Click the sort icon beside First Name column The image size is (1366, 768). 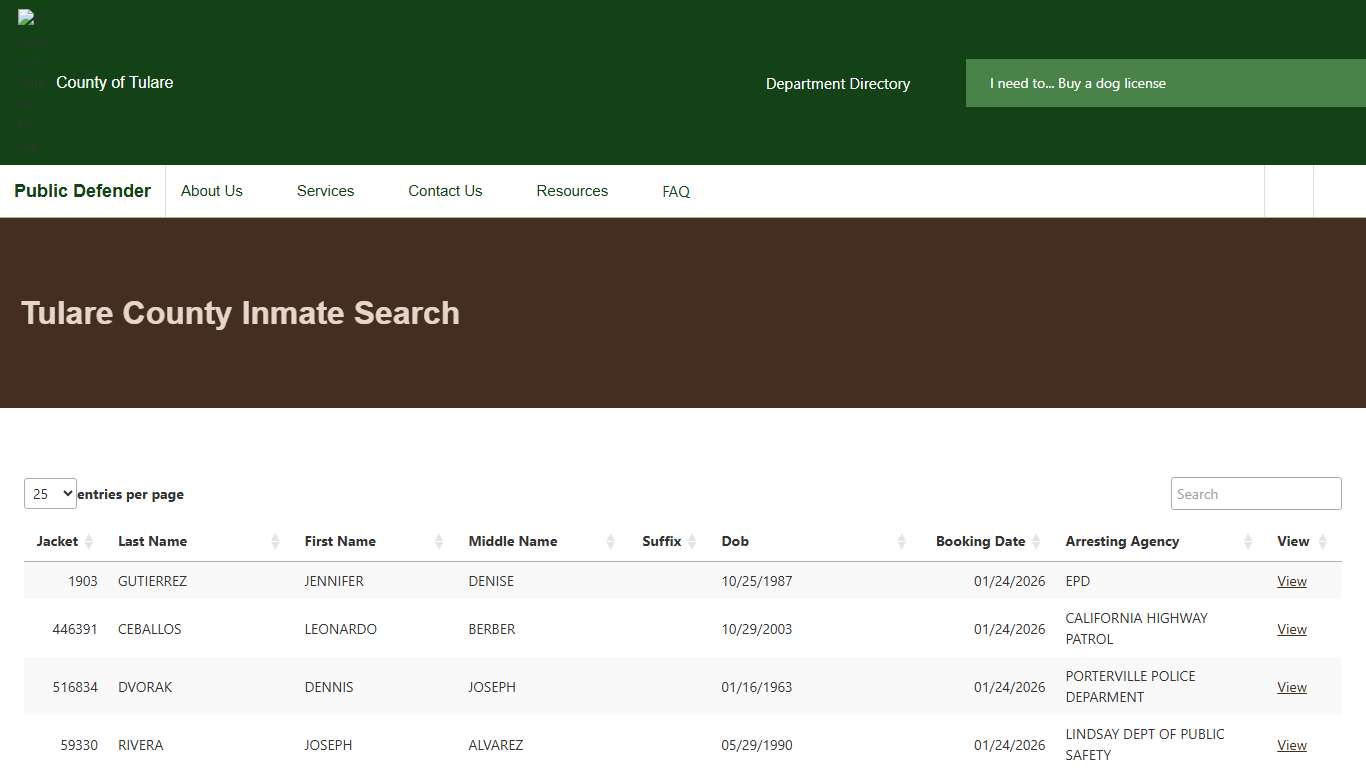point(438,541)
